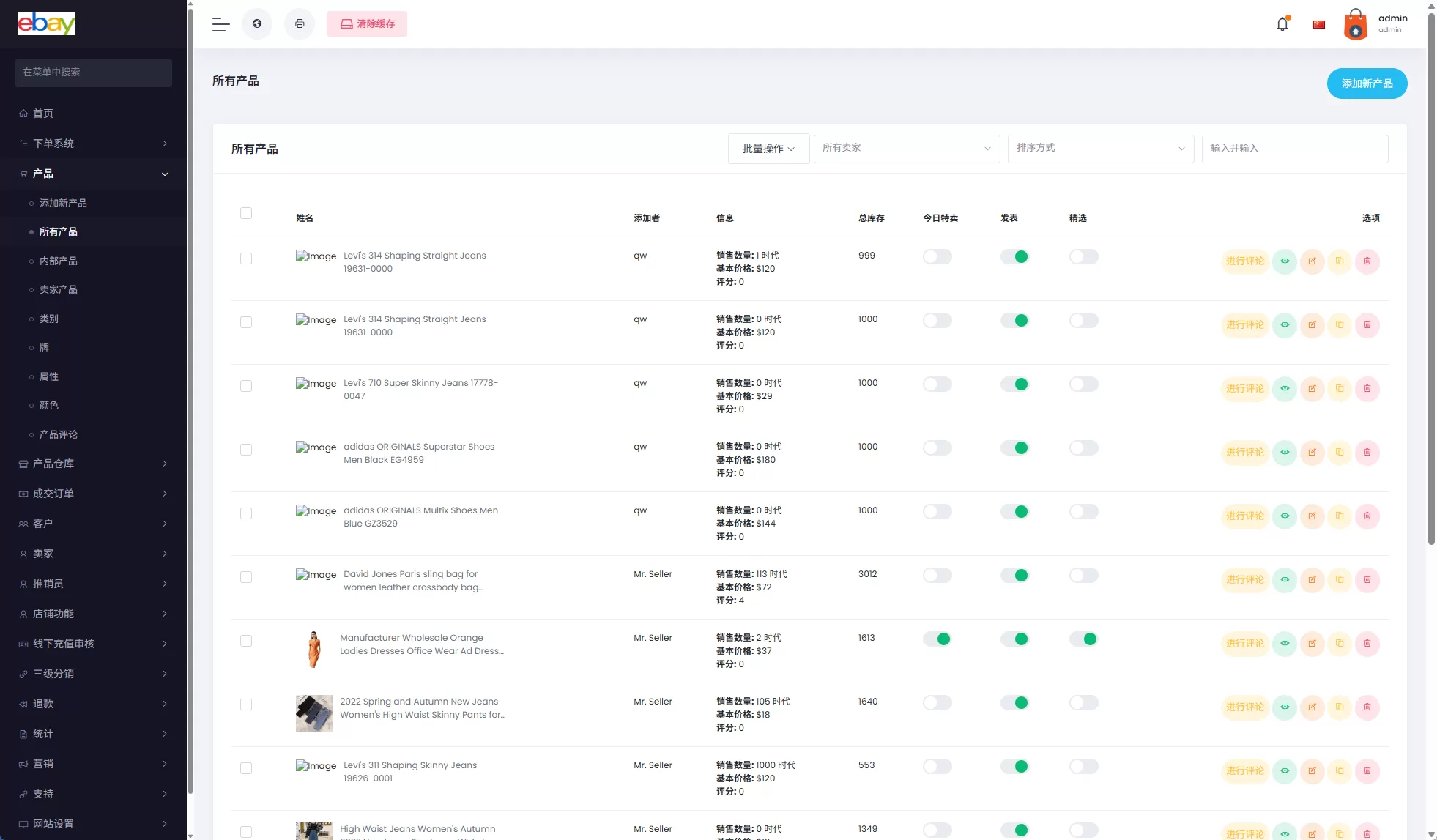Open 产品评论 sidebar item
The height and width of the screenshot is (840, 1437).
[x=59, y=435]
